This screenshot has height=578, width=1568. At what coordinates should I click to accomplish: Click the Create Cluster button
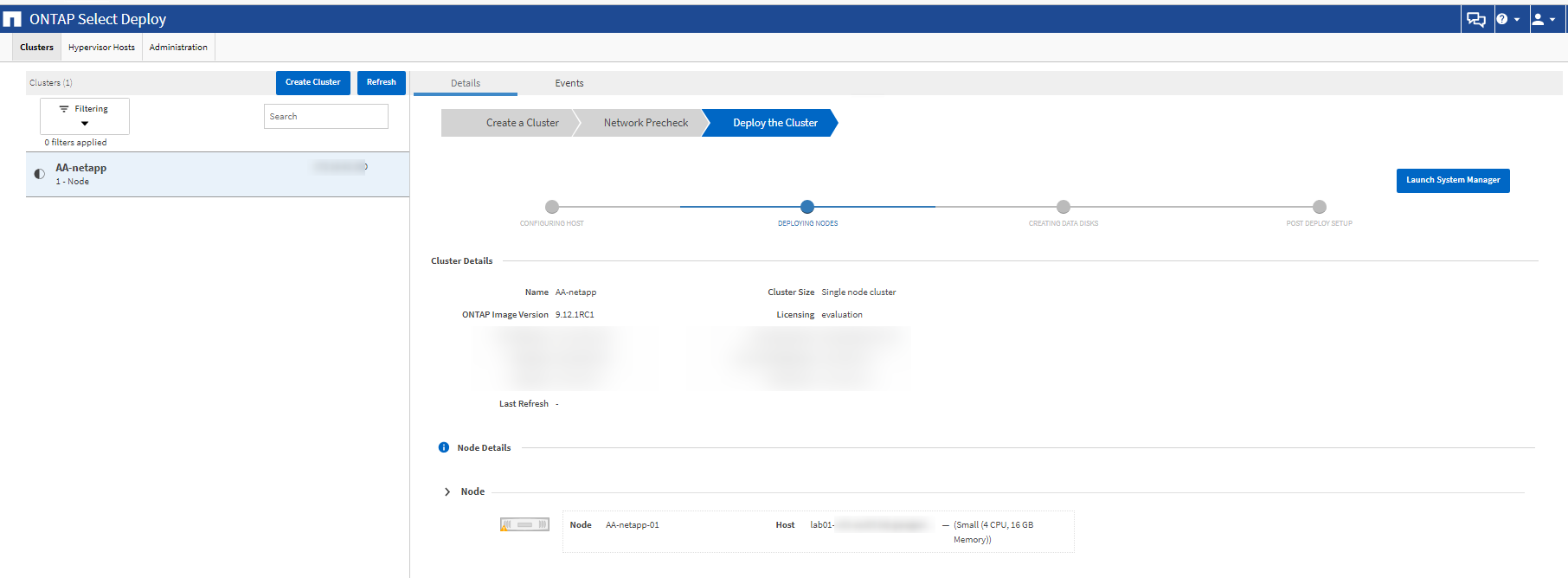[312, 82]
